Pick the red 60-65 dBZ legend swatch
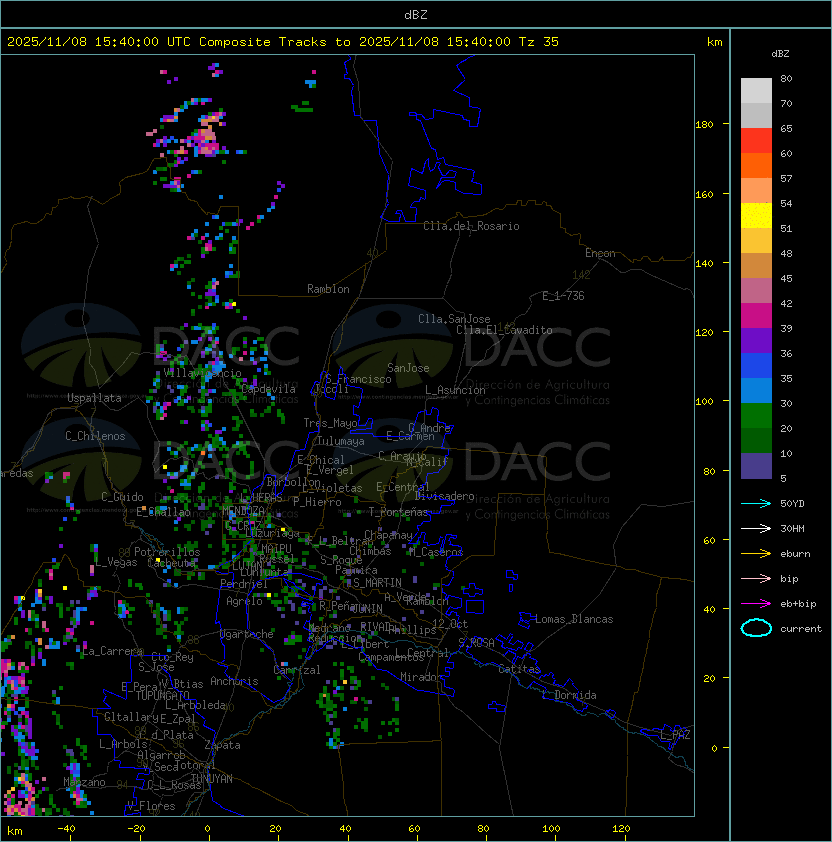 (756, 141)
